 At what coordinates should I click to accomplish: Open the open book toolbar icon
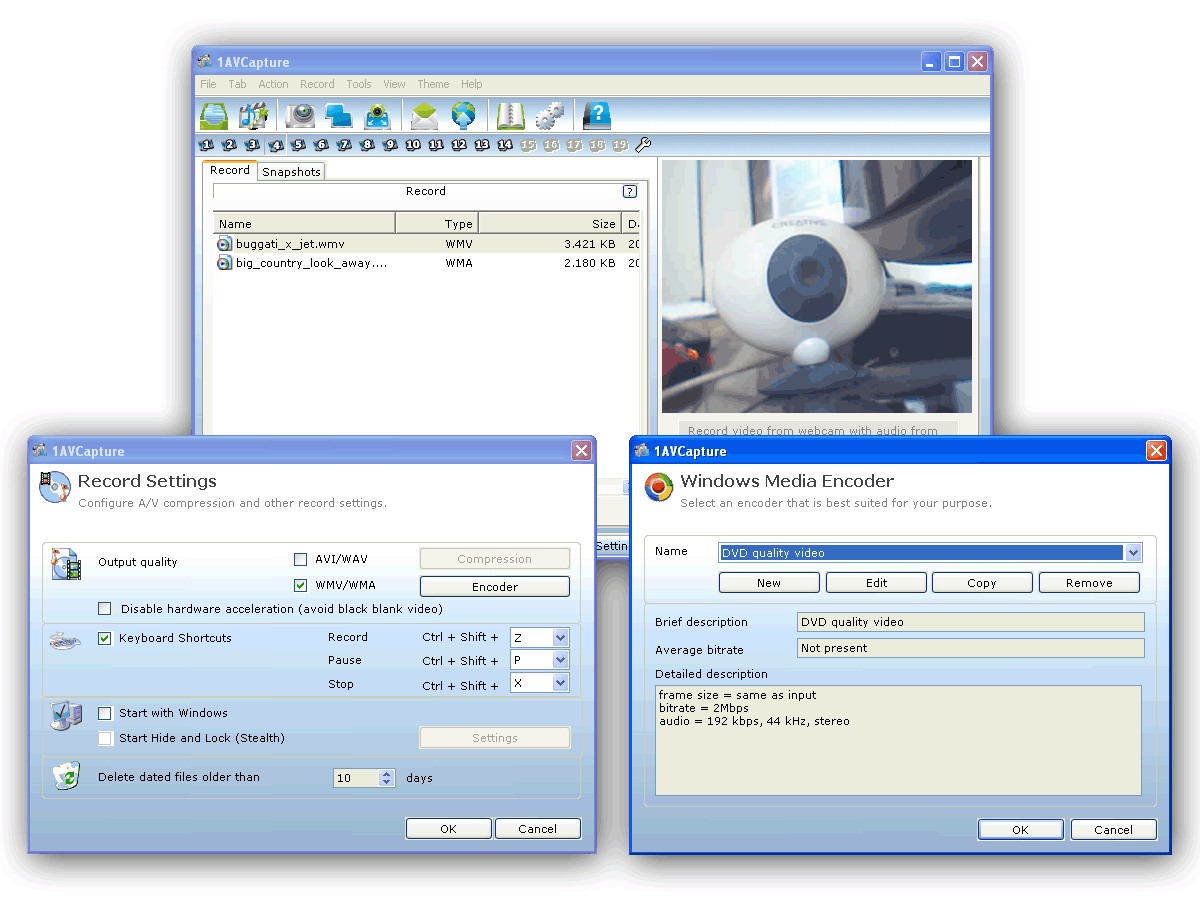point(510,116)
